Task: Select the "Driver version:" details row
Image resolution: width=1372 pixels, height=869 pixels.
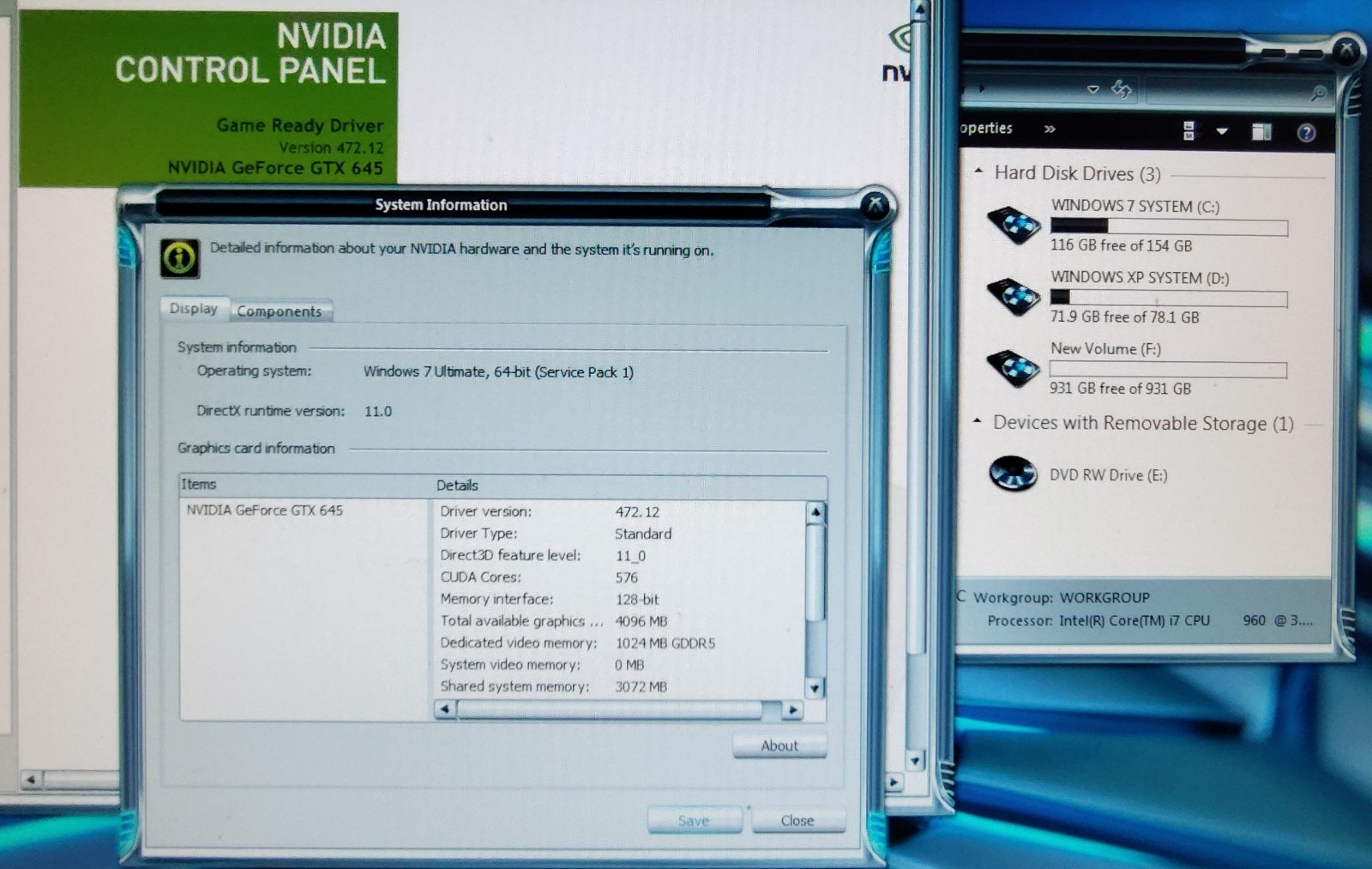Action: [550, 511]
